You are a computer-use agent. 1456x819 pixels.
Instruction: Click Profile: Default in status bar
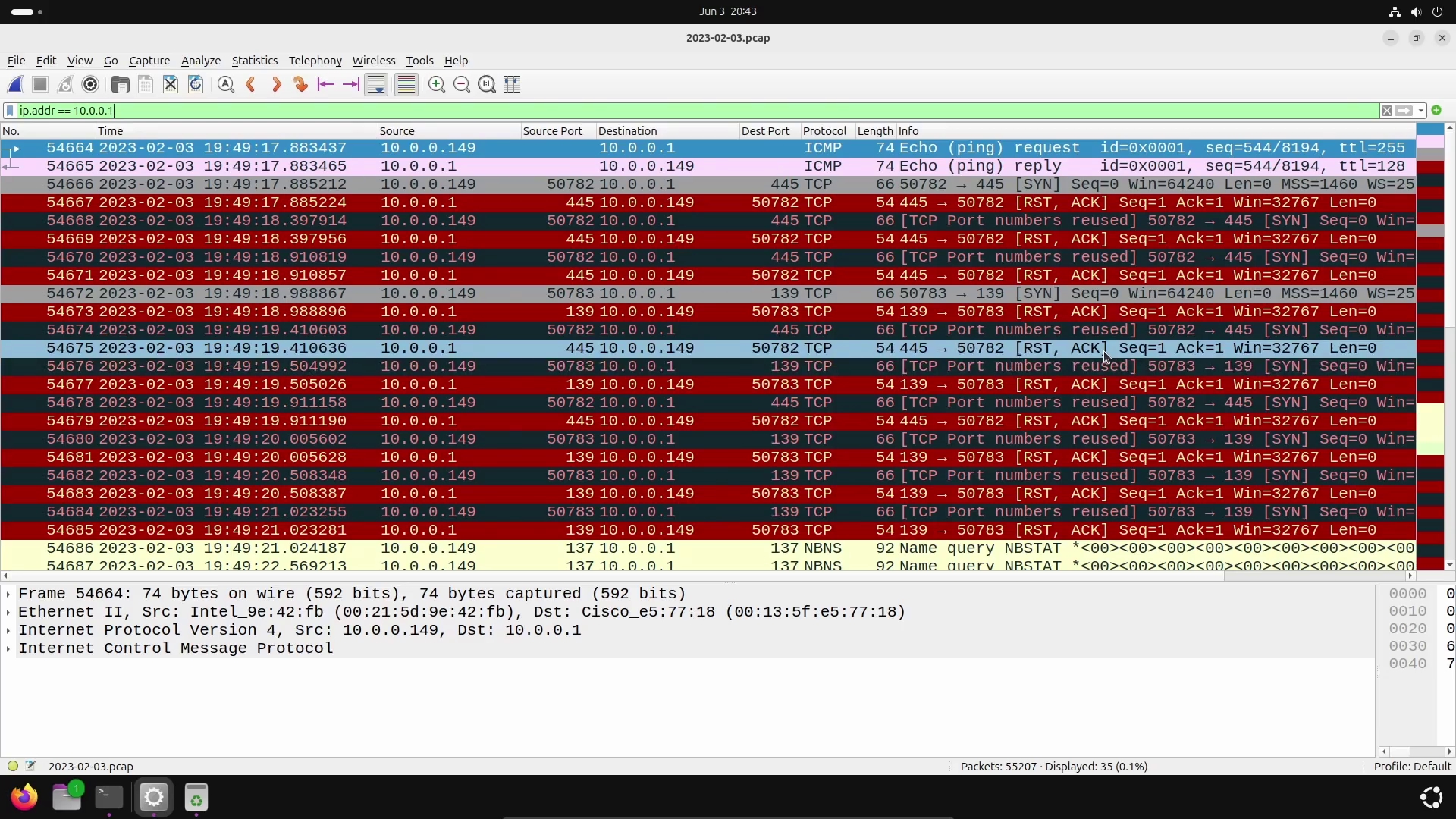point(1412,767)
